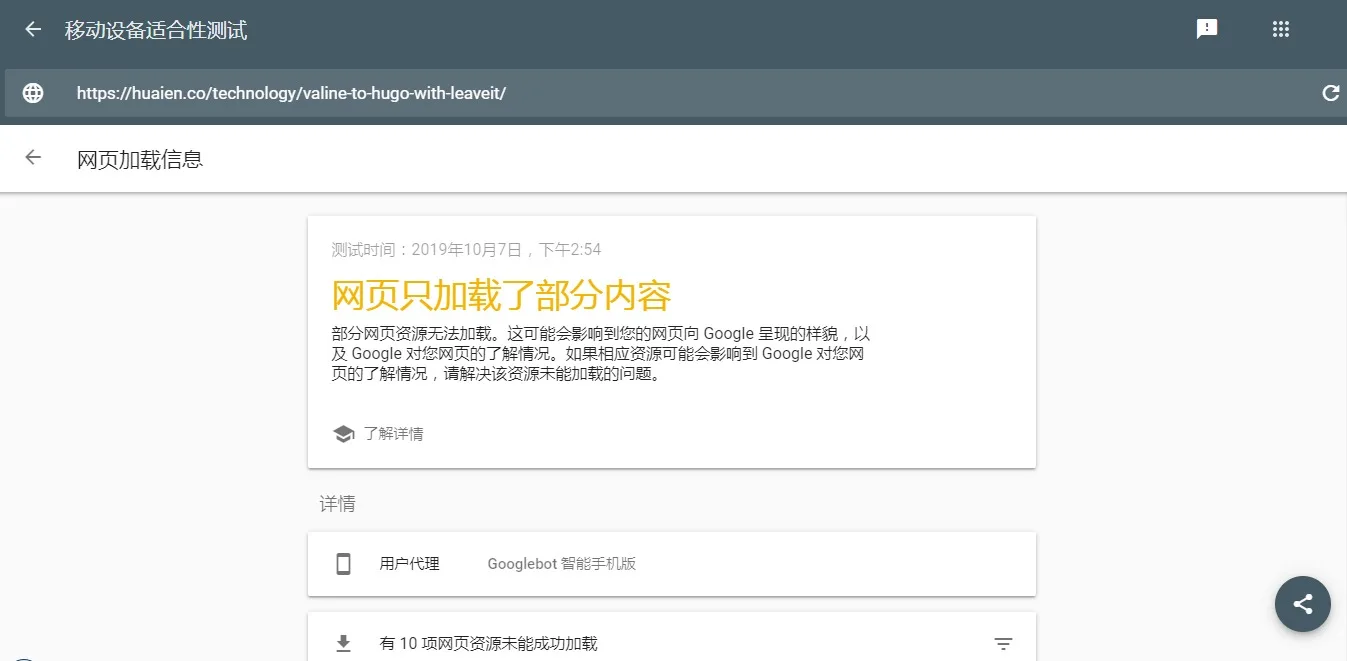Click the feedback report icon
Screen dimensions: 1347x661
point(1207,28)
